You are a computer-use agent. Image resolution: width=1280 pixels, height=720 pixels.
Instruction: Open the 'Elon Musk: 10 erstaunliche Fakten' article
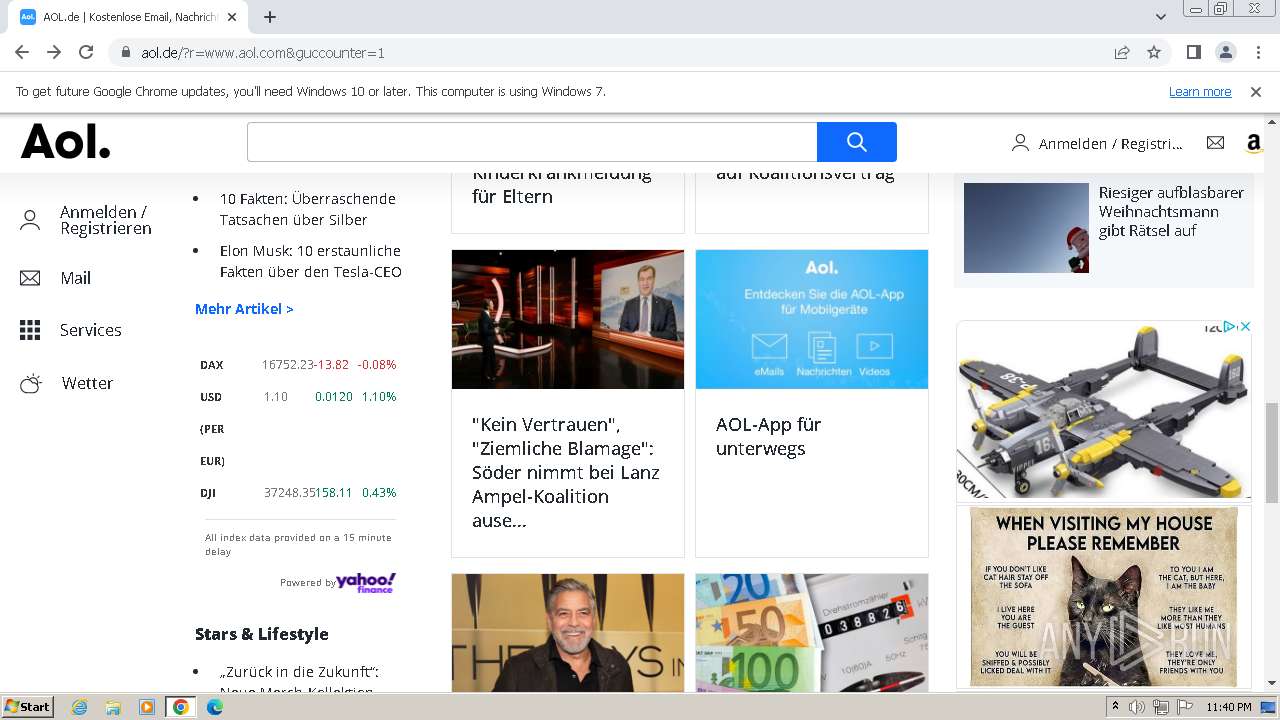pyautogui.click(x=311, y=261)
